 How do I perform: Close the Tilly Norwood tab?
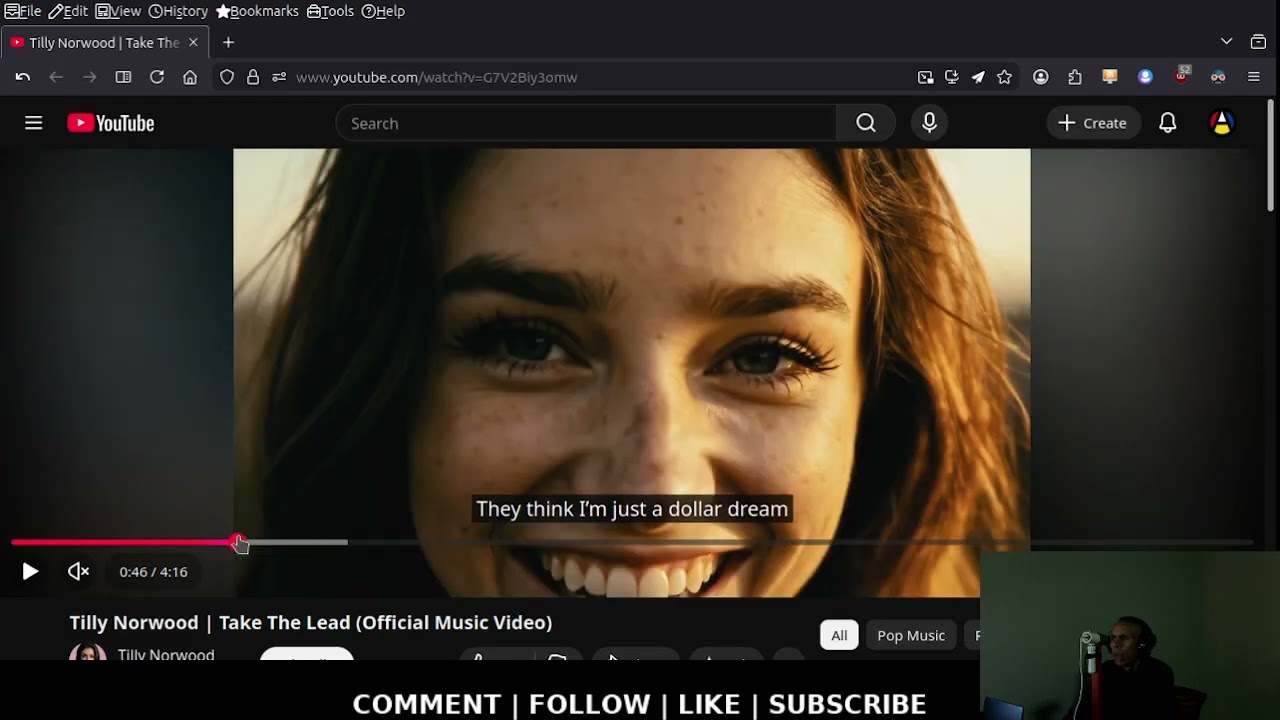[193, 42]
